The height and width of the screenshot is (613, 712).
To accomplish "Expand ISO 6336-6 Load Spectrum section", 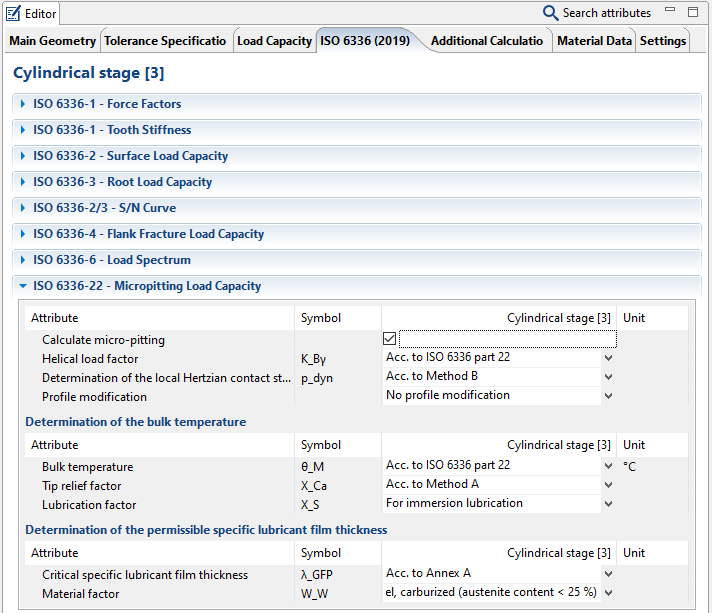I will 111,260.
